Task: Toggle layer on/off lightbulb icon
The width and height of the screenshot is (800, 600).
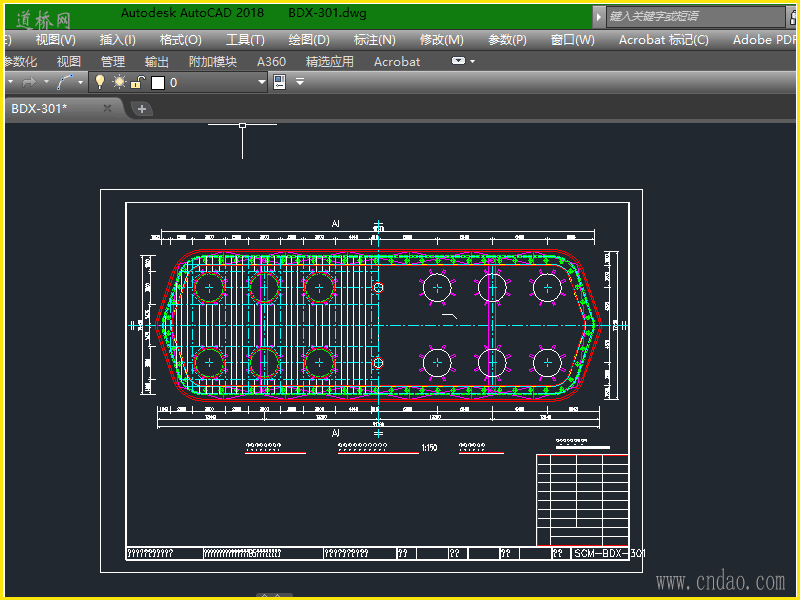Action: [x=100, y=82]
